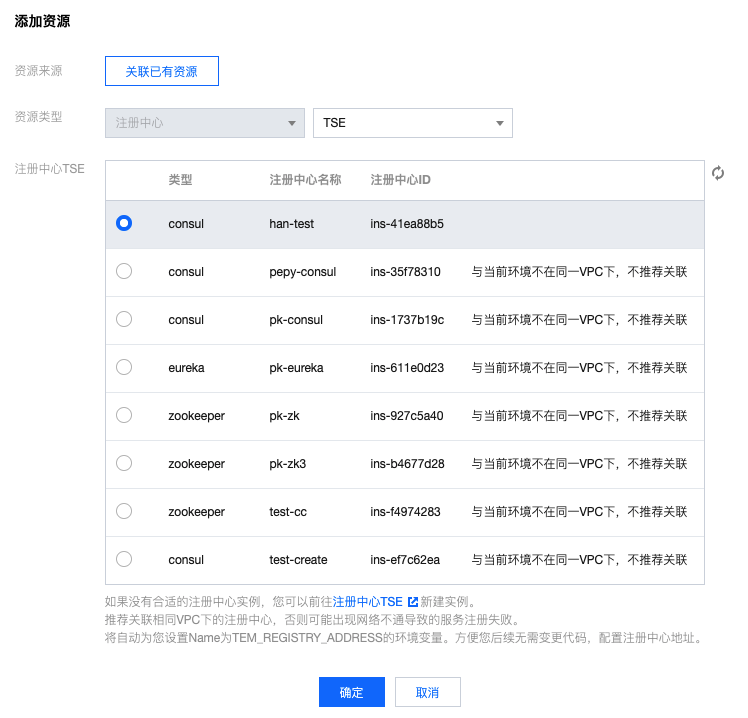This screenshot has height=718, width=748.
Task: Click ID ins-ef7c62ea
Action: tap(405, 560)
